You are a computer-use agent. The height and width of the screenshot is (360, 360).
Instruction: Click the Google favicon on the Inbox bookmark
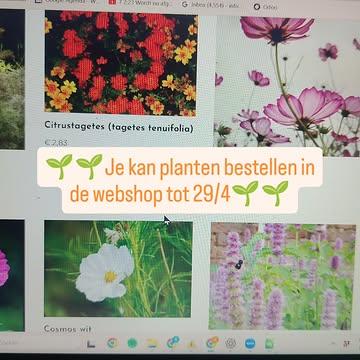pyautogui.click(x=185, y=4)
